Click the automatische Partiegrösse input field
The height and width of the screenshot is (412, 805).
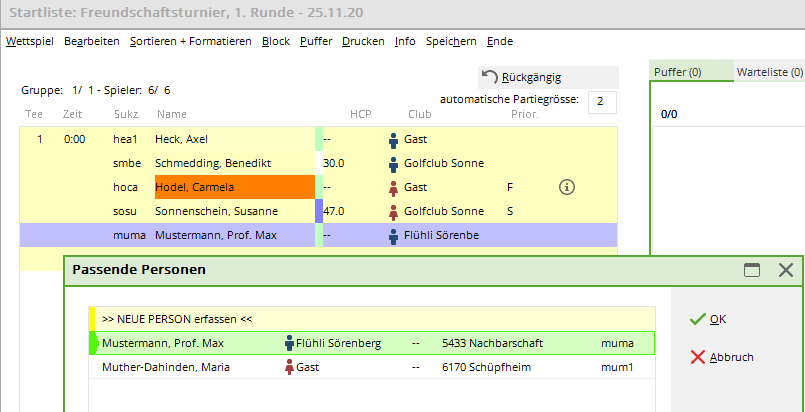(x=602, y=102)
